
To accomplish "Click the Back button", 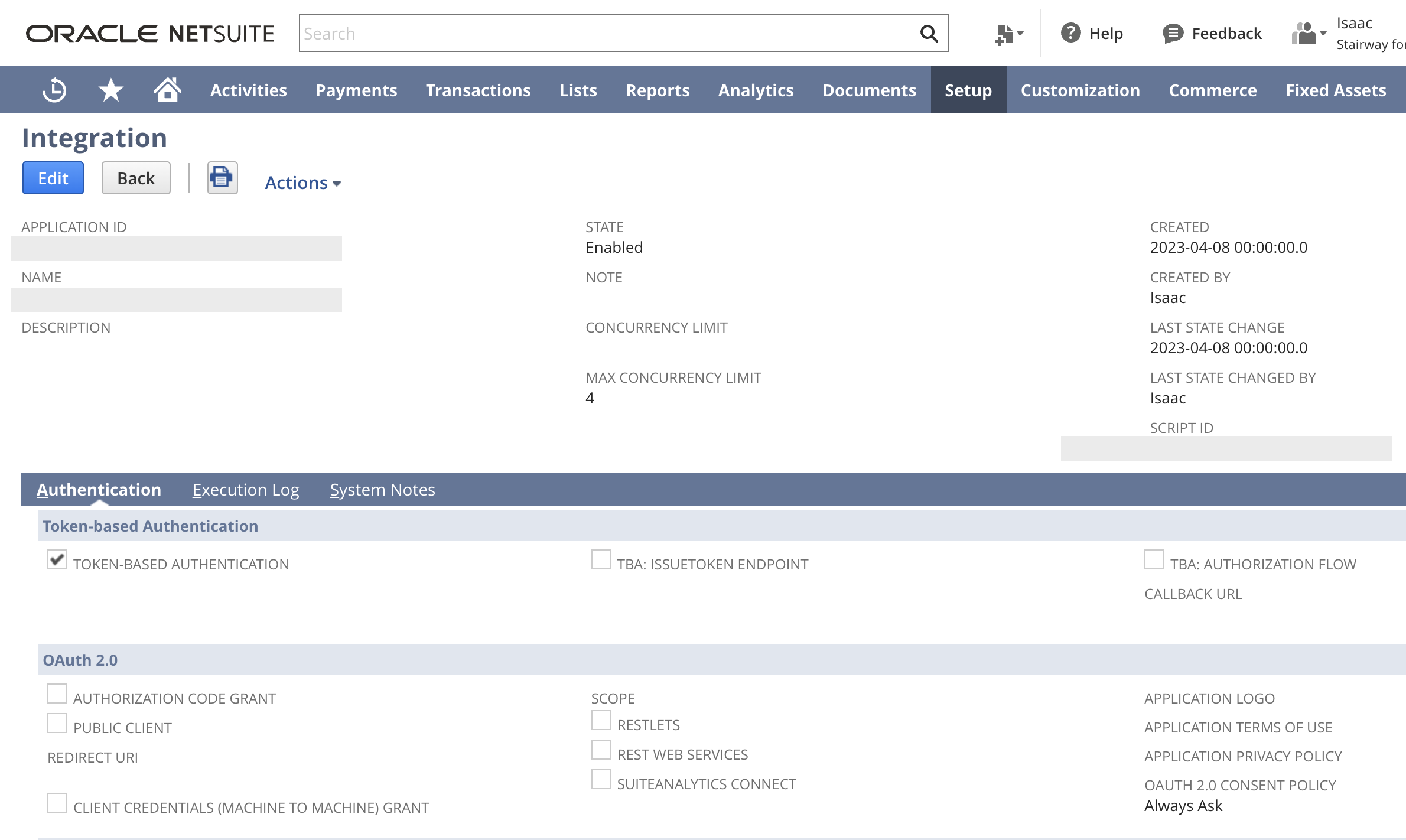I will pyautogui.click(x=136, y=178).
